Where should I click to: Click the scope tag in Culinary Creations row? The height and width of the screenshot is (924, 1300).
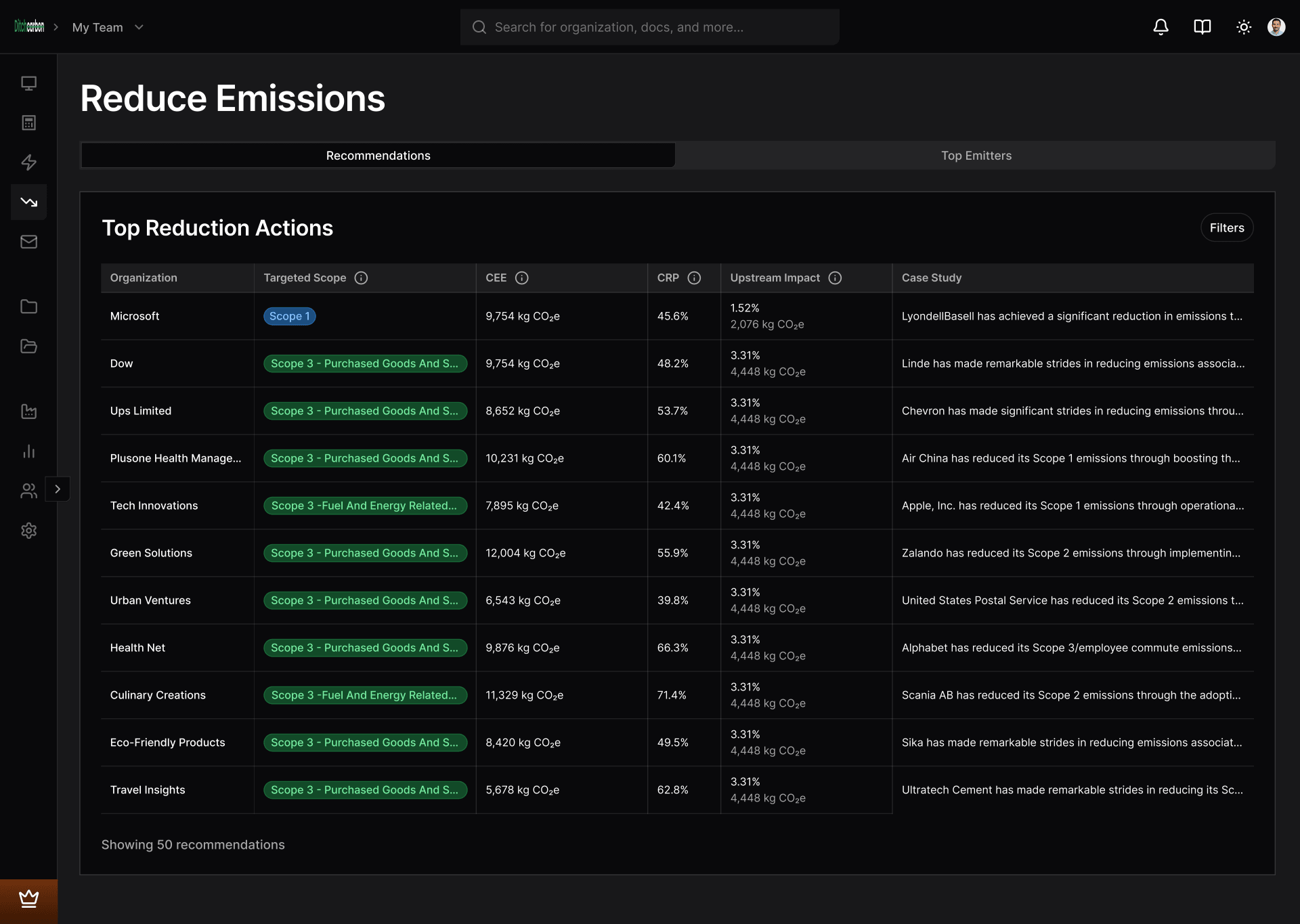[x=365, y=695]
